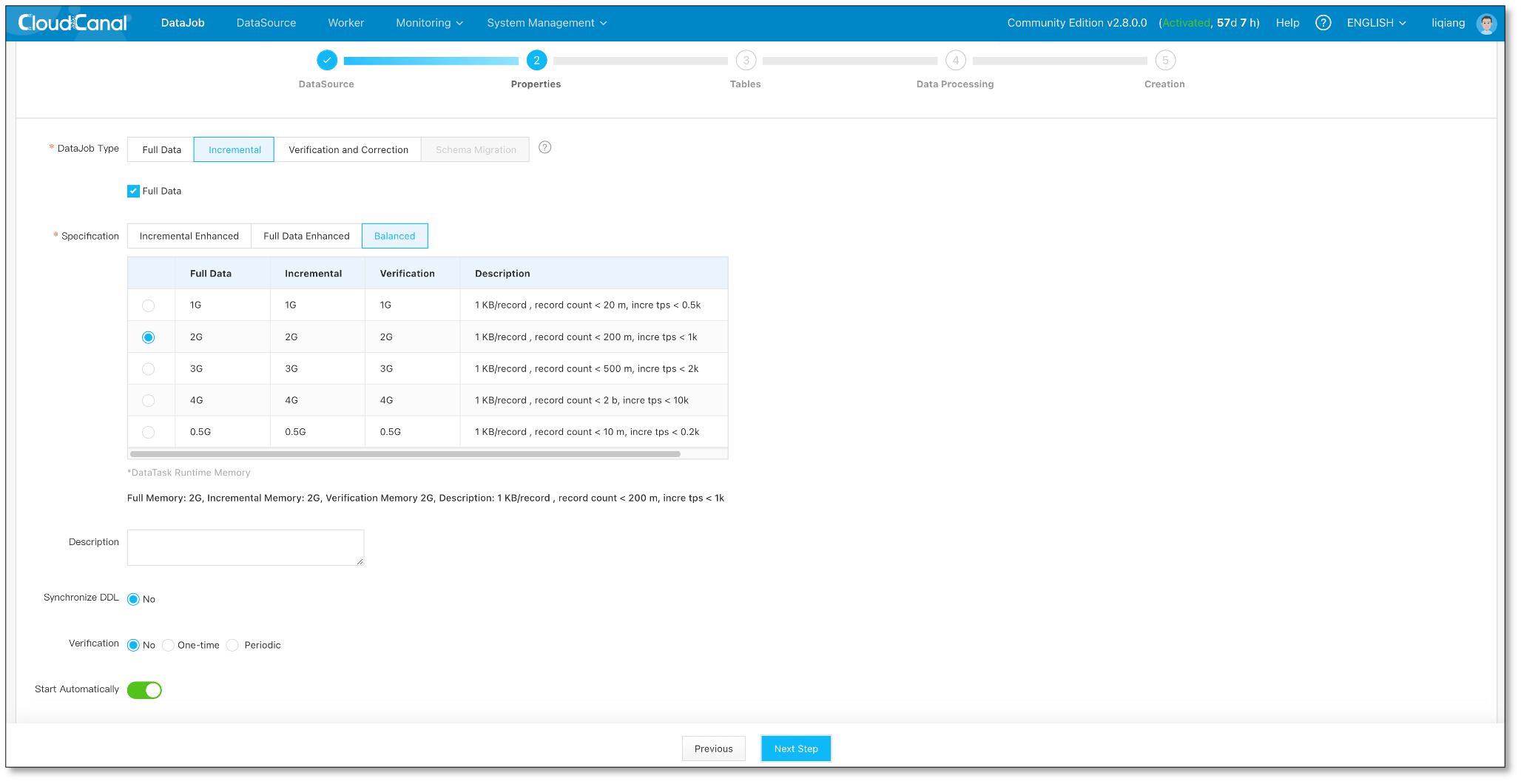Choose One-time verification option

tap(168, 645)
